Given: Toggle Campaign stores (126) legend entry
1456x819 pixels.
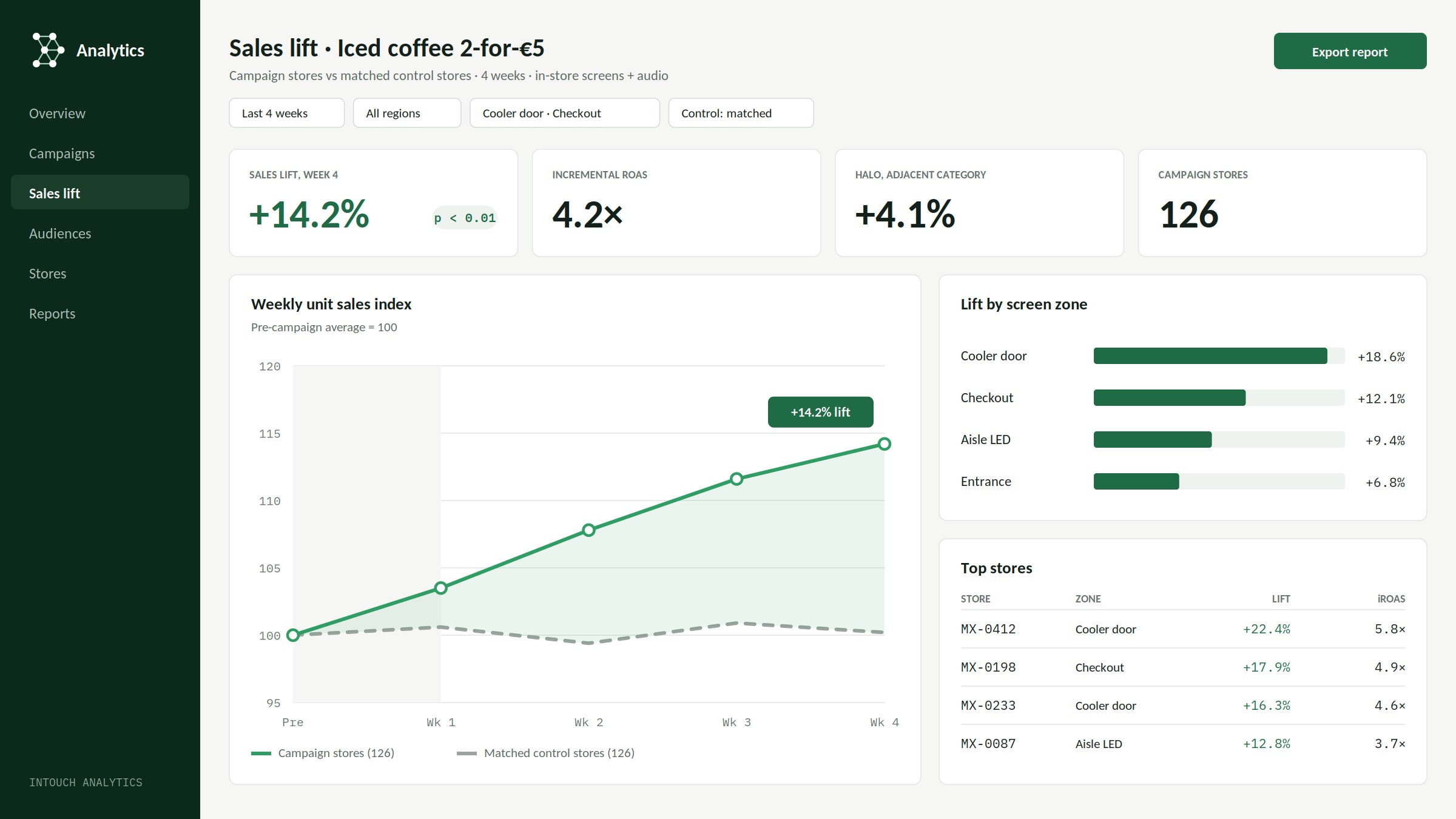Looking at the screenshot, I should [x=323, y=753].
